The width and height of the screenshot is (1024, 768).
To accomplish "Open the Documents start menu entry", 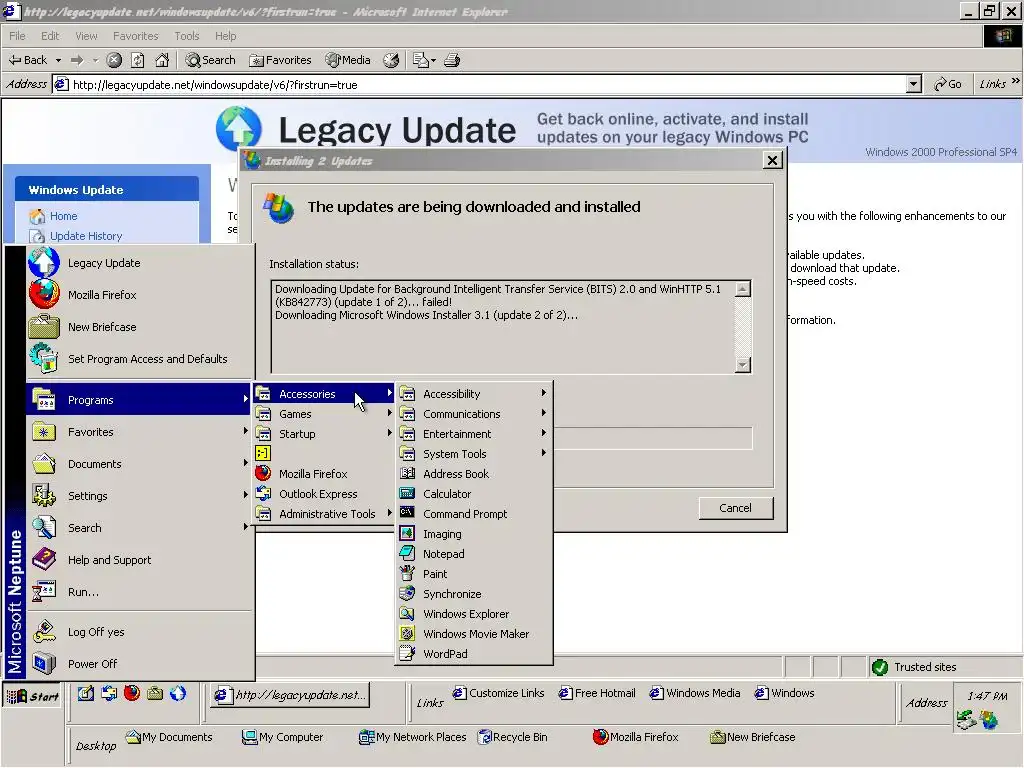I will tap(140, 464).
